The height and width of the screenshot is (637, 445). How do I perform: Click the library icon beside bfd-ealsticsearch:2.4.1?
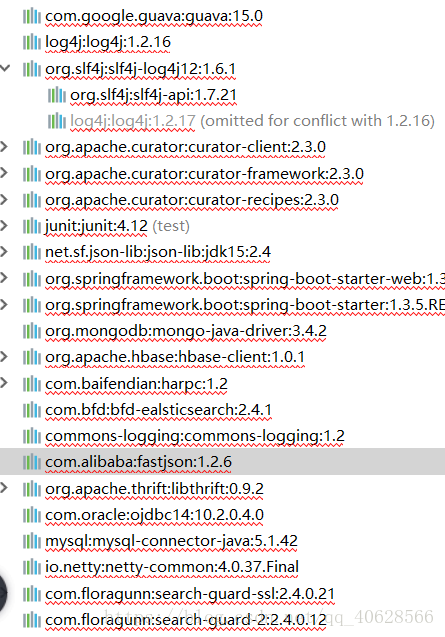(x=32, y=410)
